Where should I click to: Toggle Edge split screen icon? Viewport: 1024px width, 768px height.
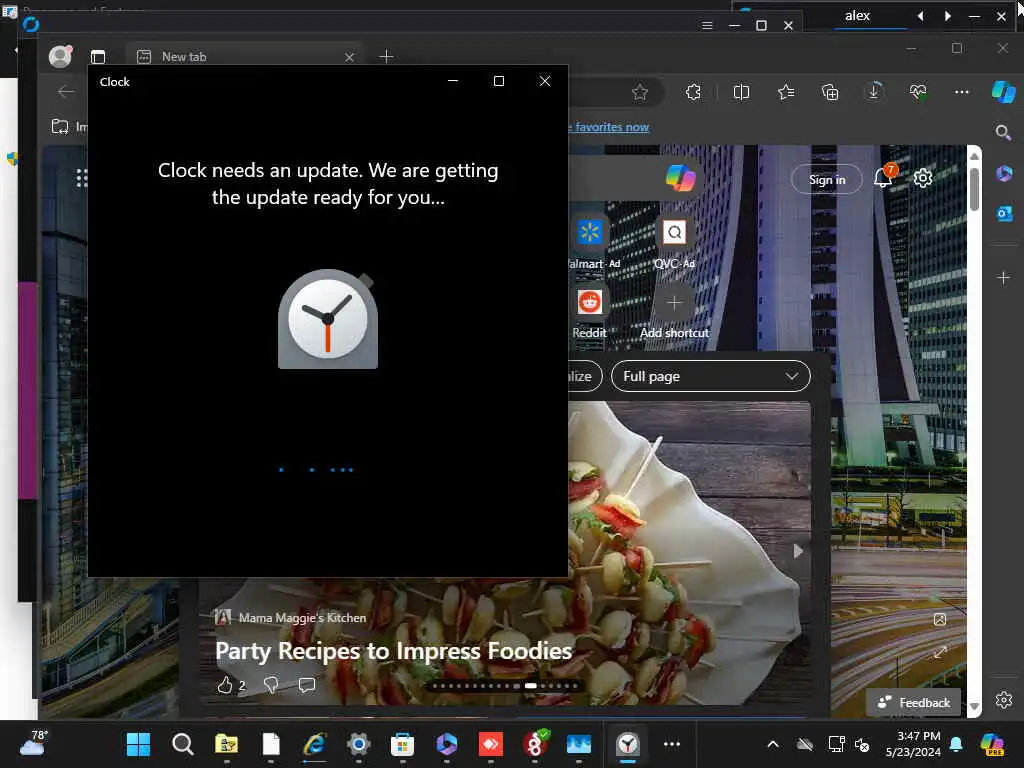(741, 92)
